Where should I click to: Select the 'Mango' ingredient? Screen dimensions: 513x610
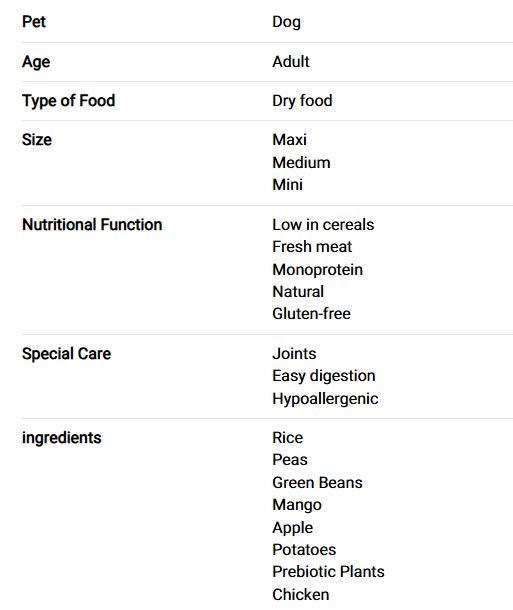pos(297,505)
